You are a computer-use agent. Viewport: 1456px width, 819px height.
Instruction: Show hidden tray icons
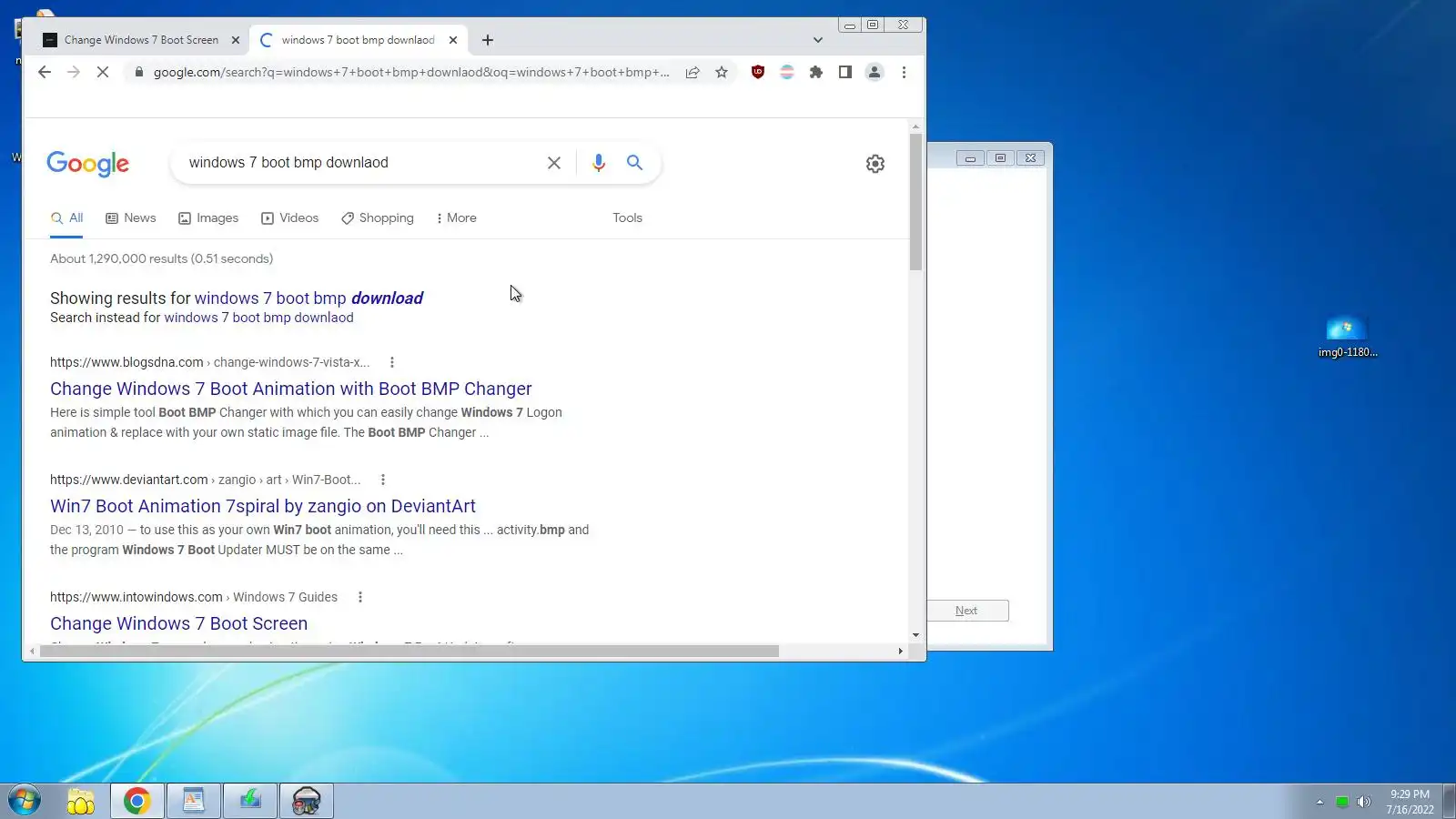coord(1319,802)
